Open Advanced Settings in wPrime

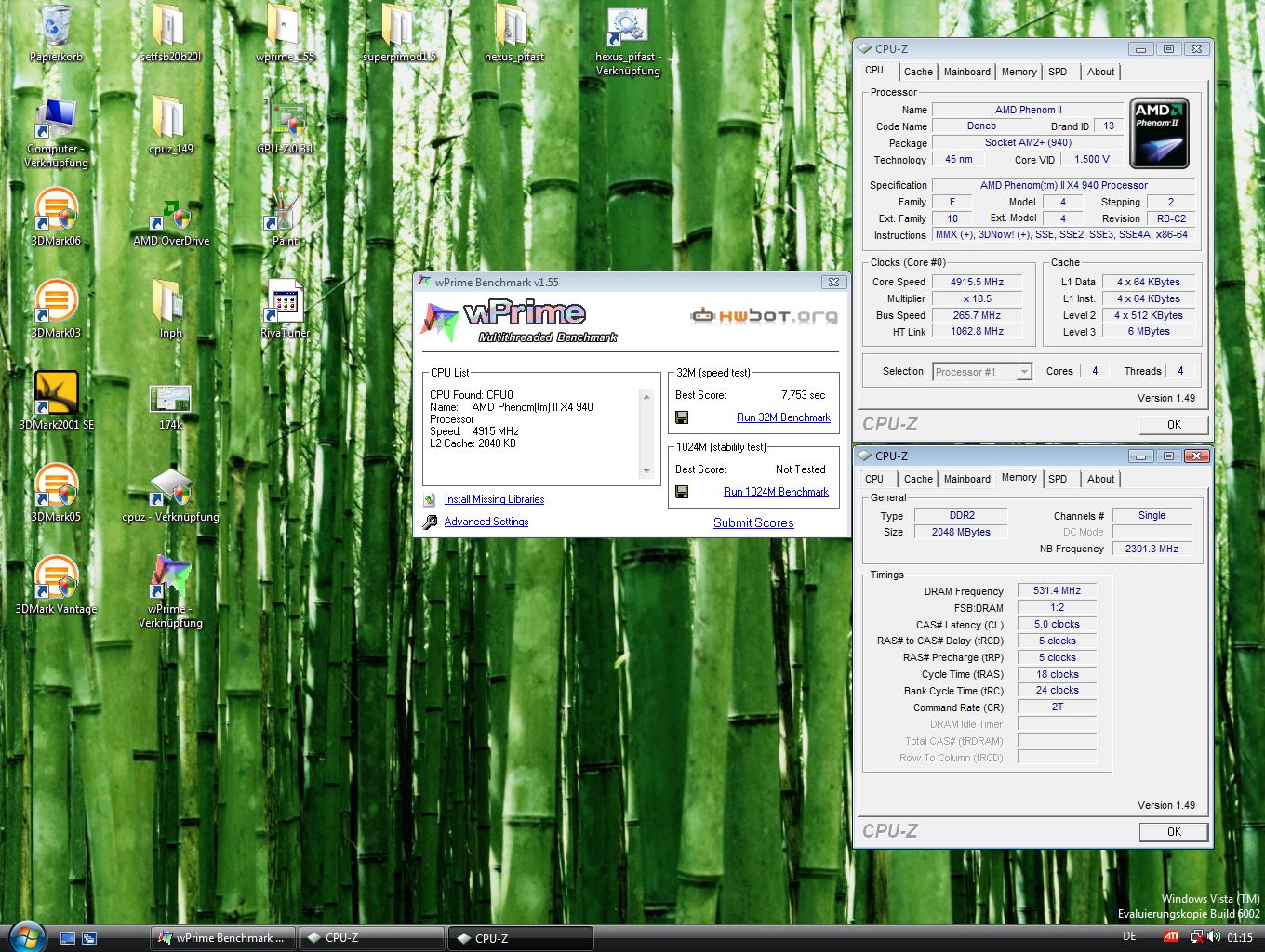(x=486, y=522)
